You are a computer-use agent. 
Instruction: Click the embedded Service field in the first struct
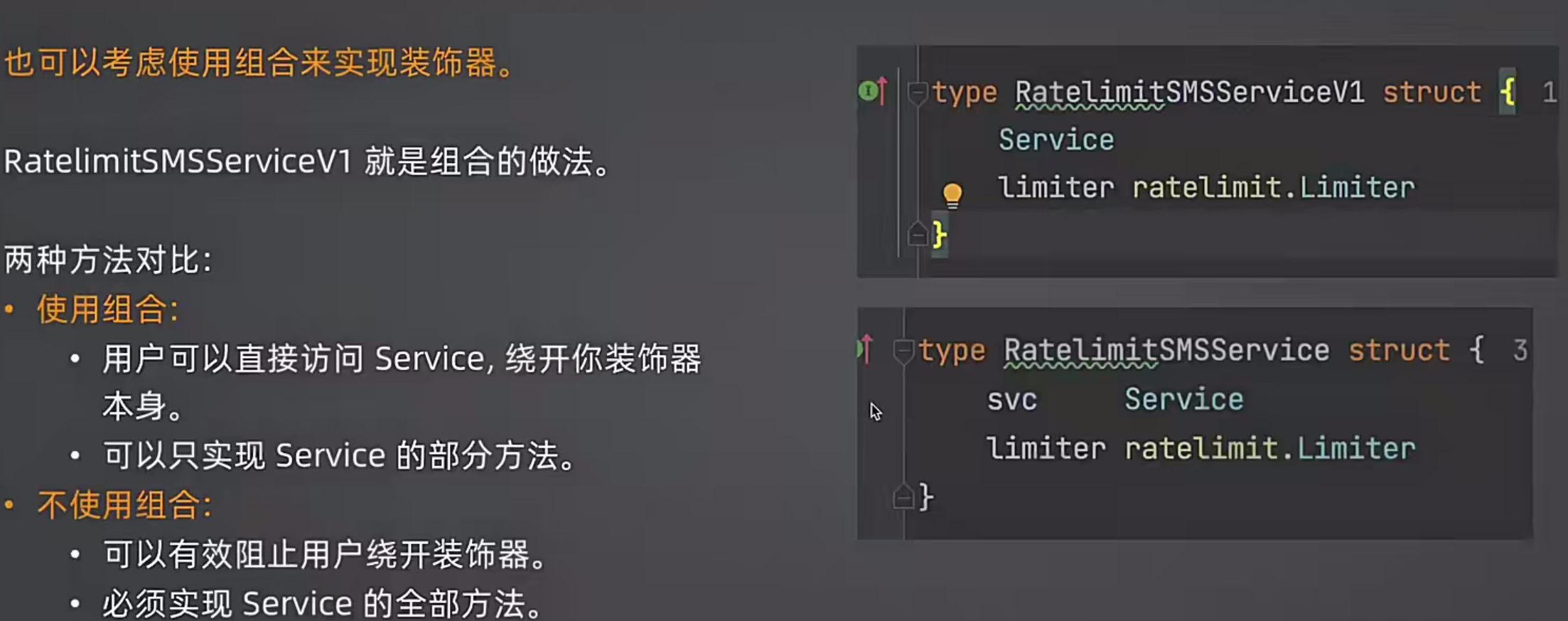point(1056,140)
